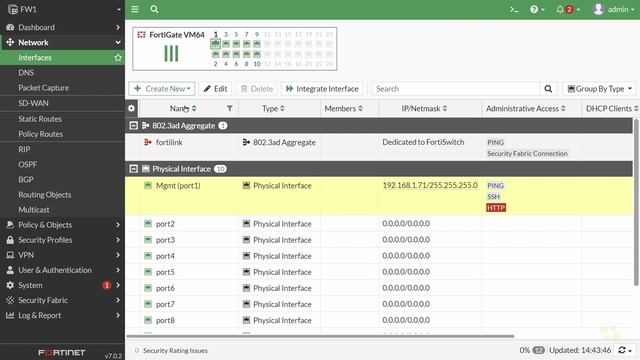This screenshot has width=640, height=360.
Task: Focus the interface Search field
Action: click(456, 89)
